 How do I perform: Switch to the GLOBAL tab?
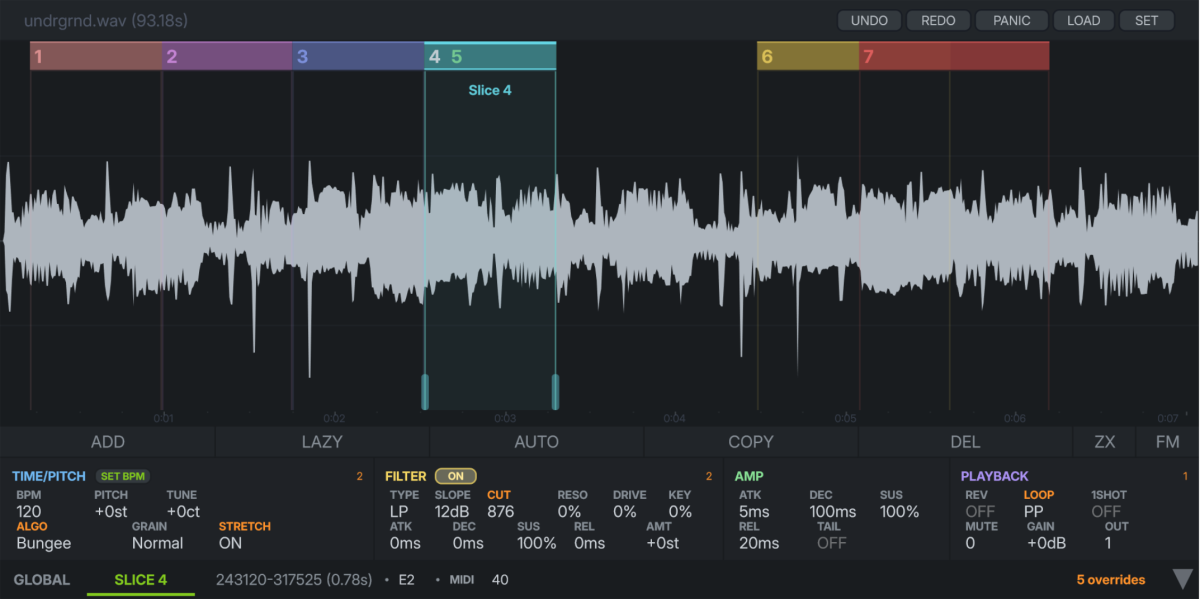pyautogui.click(x=42, y=580)
